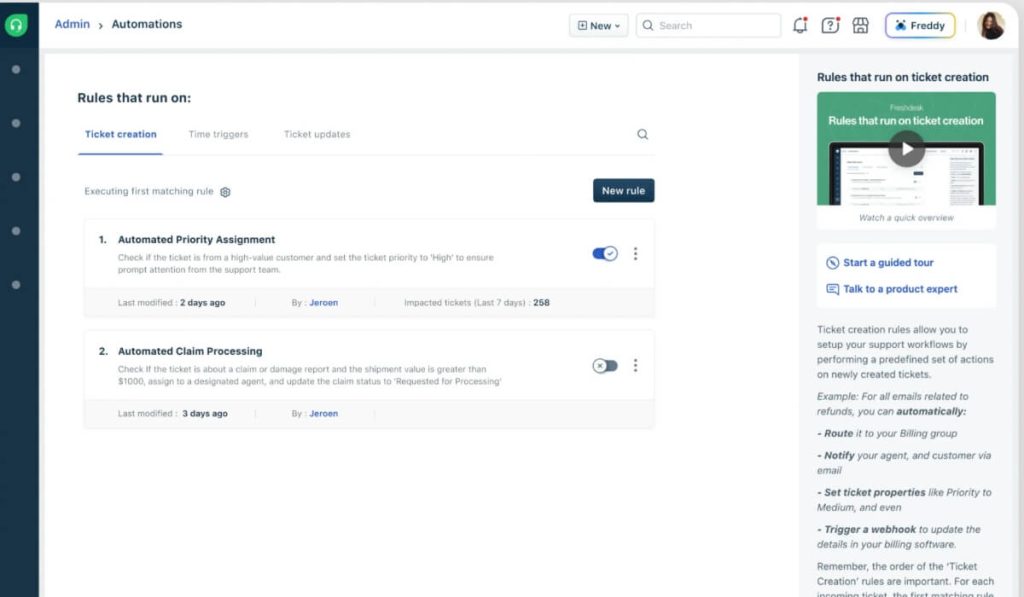The width and height of the screenshot is (1024, 597).
Task: Switch to the Time triggers tab
Action: 218,133
